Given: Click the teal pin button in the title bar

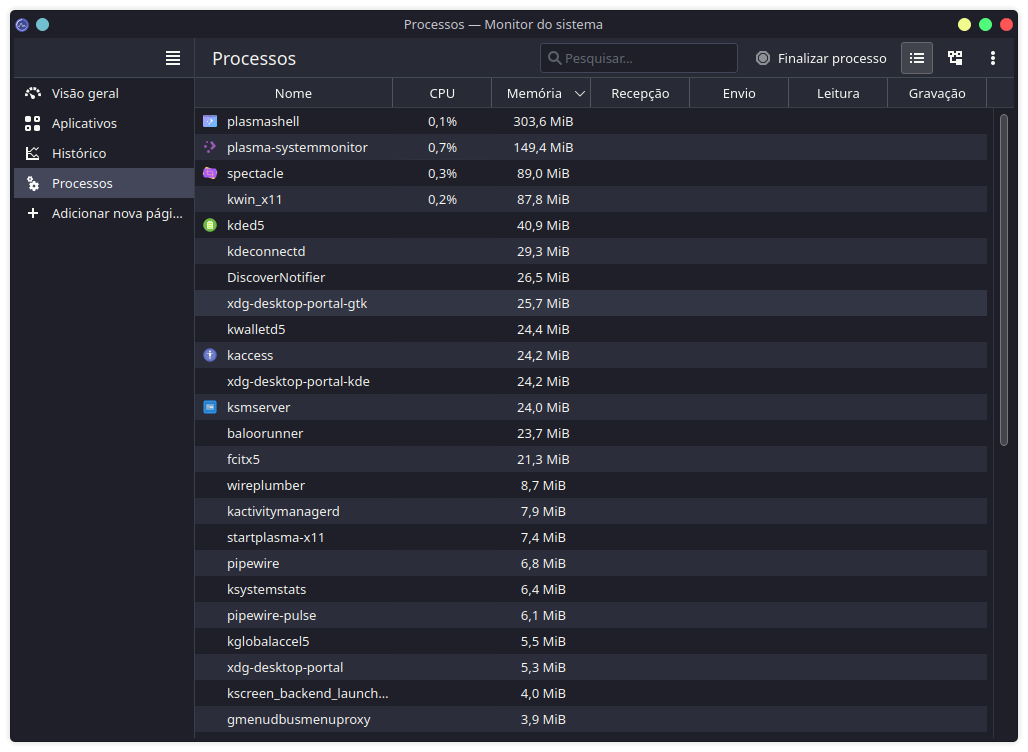Looking at the screenshot, I should [43, 25].
